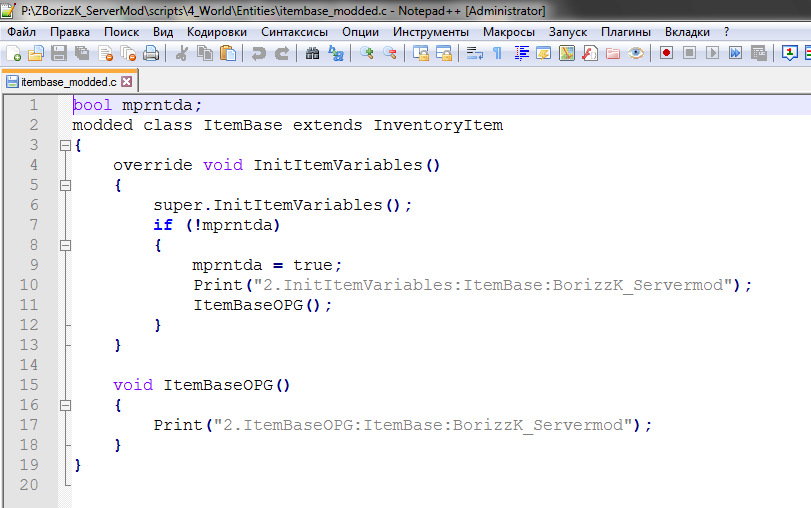Open the Файл menu
The height and width of the screenshot is (508, 811).
21,32
